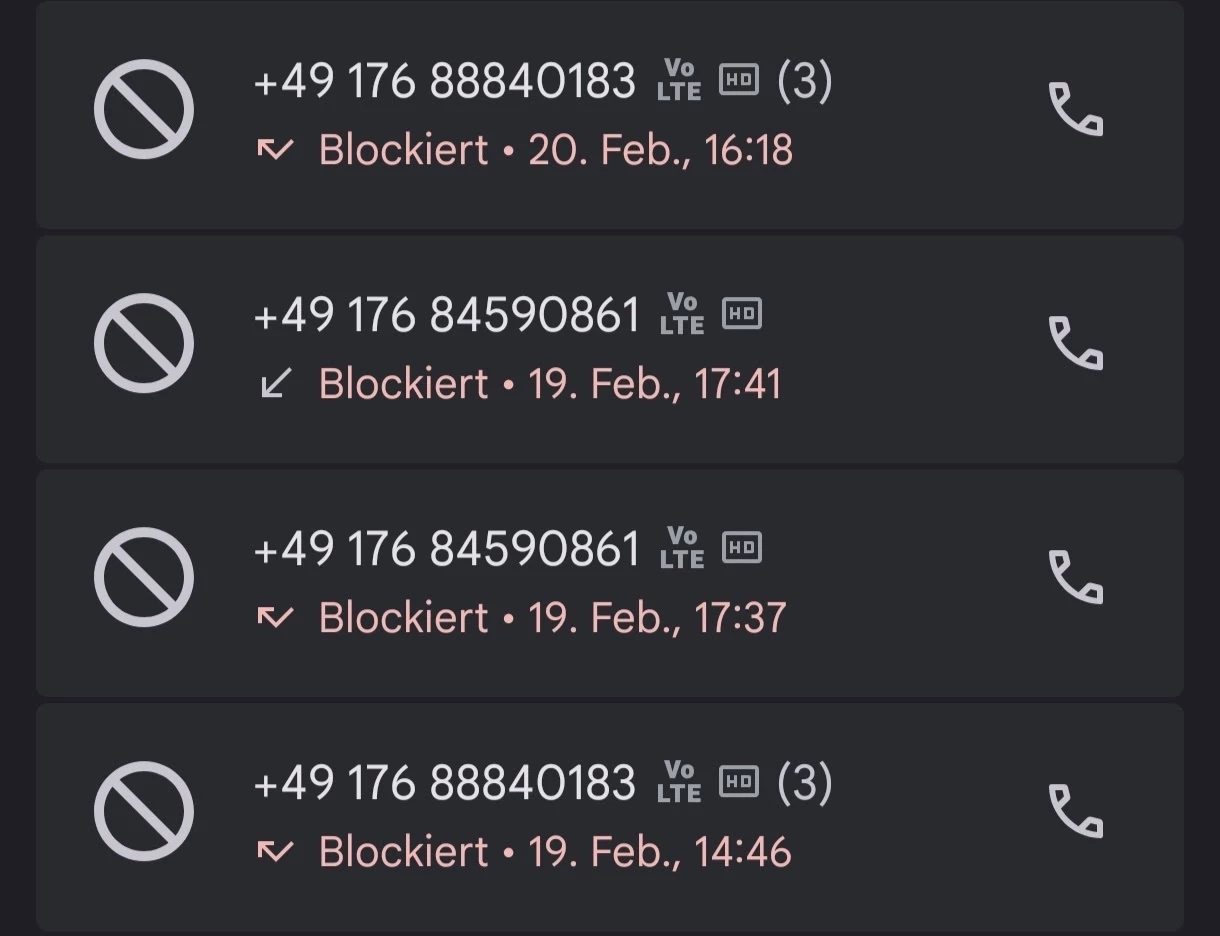Viewport: 1220px width, 936px height.
Task: Expand the (3) call count on the 14:46 entry
Action: [805, 783]
